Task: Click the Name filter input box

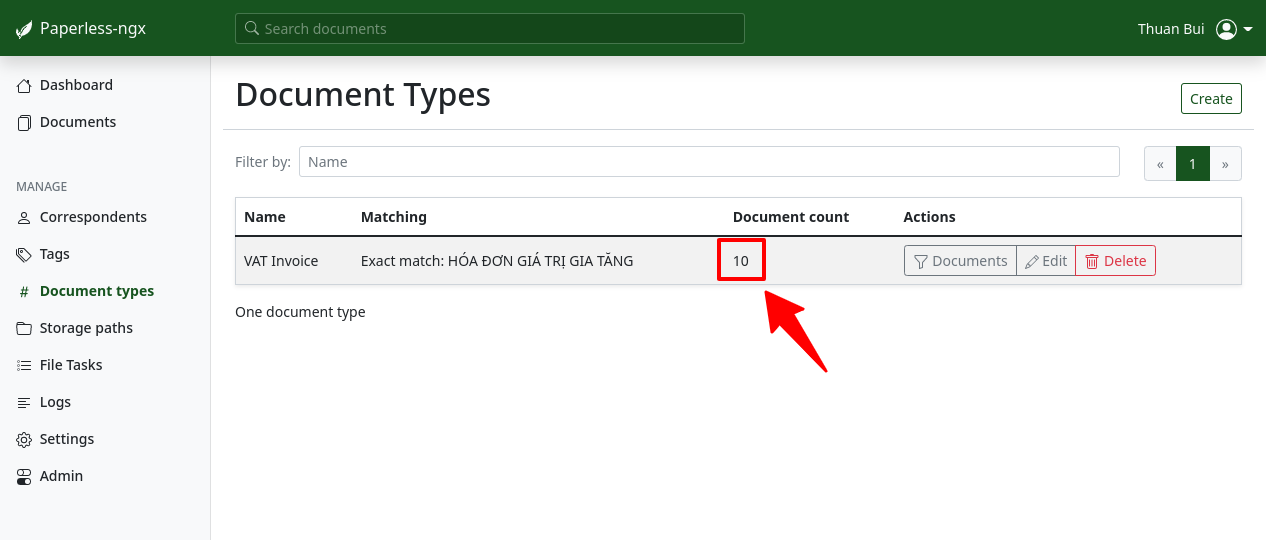Action: tap(708, 162)
